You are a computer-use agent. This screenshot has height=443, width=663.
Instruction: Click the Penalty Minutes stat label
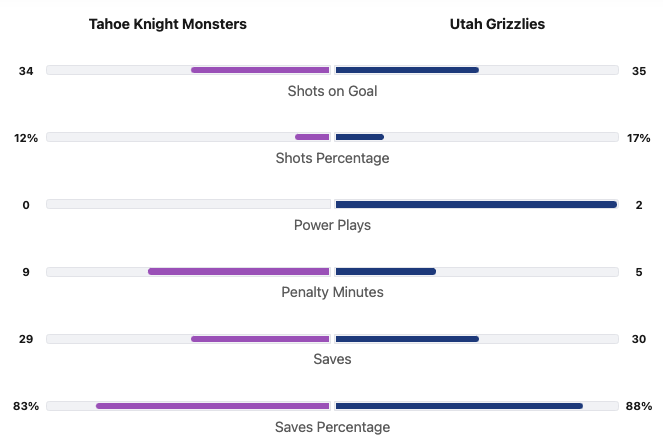(x=332, y=292)
